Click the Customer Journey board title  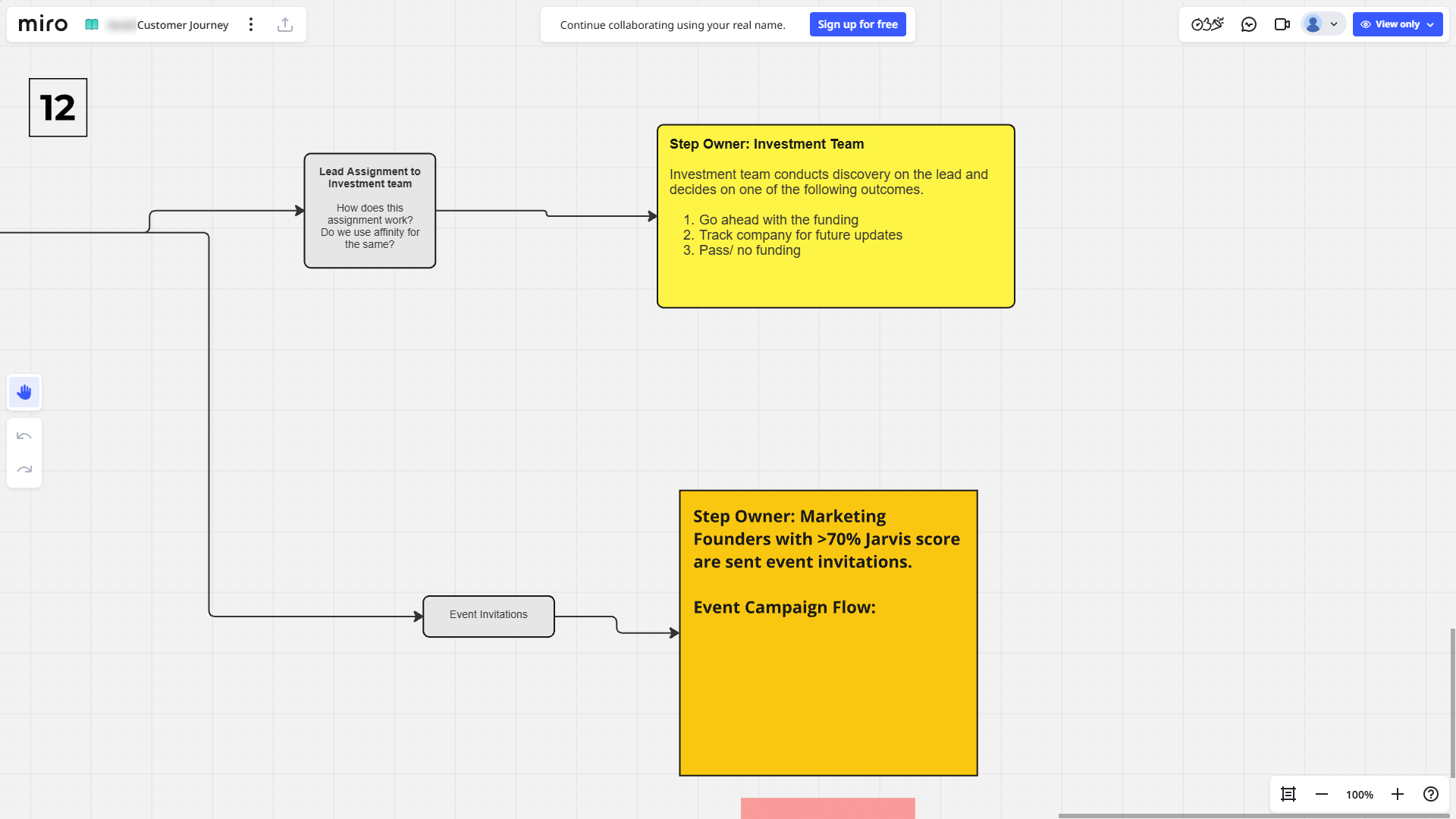(183, 25)
